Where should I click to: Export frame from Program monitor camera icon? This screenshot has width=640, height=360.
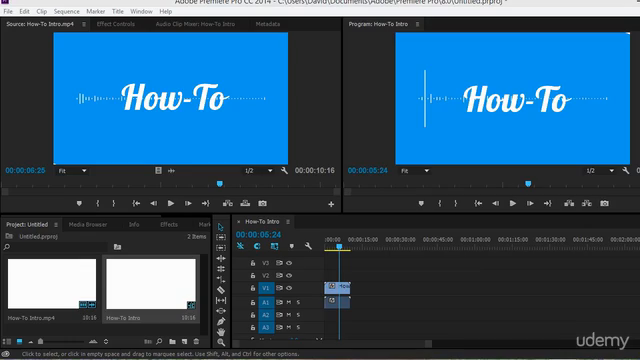pos(604,203)
